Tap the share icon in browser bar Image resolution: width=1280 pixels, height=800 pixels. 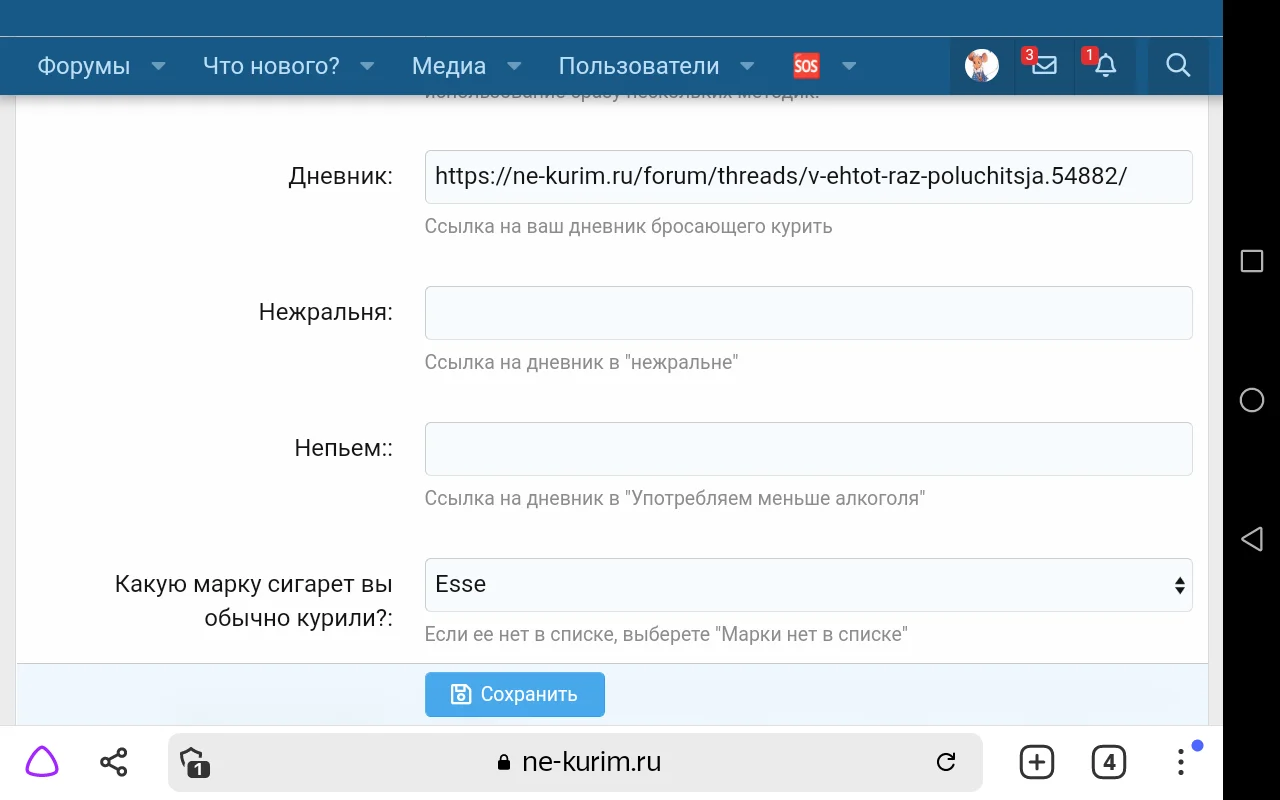click(112, 761)
